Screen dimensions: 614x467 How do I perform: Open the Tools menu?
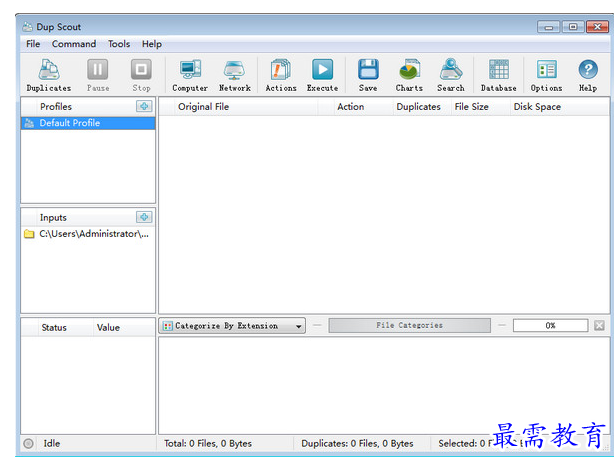coord(119,44)
